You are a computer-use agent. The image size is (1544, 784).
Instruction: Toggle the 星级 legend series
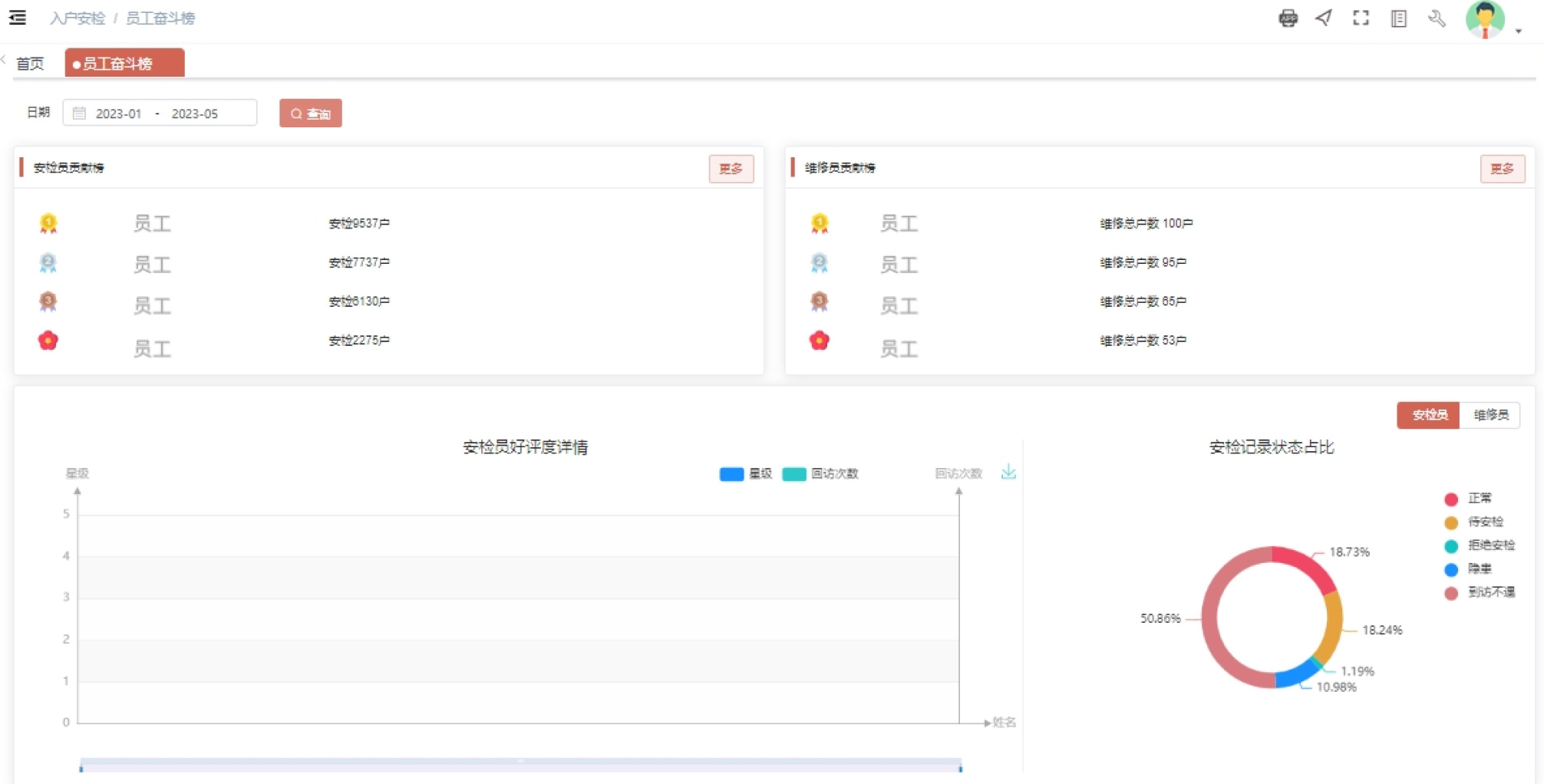coord(746,474)
